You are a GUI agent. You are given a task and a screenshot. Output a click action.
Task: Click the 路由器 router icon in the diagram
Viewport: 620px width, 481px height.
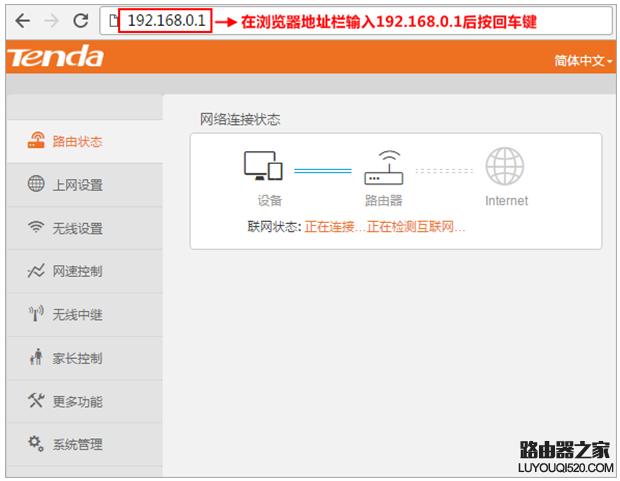pyautogui.click(x=384, y=167)
